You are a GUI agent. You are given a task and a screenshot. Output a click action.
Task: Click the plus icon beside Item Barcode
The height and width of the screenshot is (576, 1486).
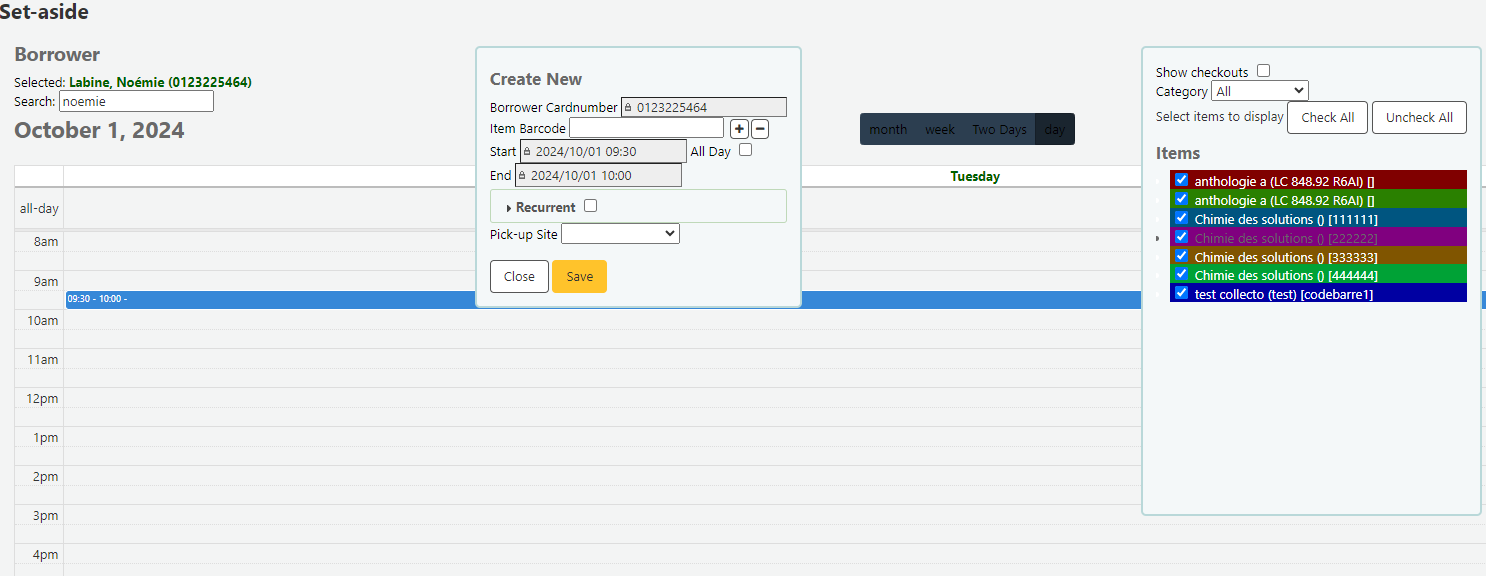click(x=739, y=128)
